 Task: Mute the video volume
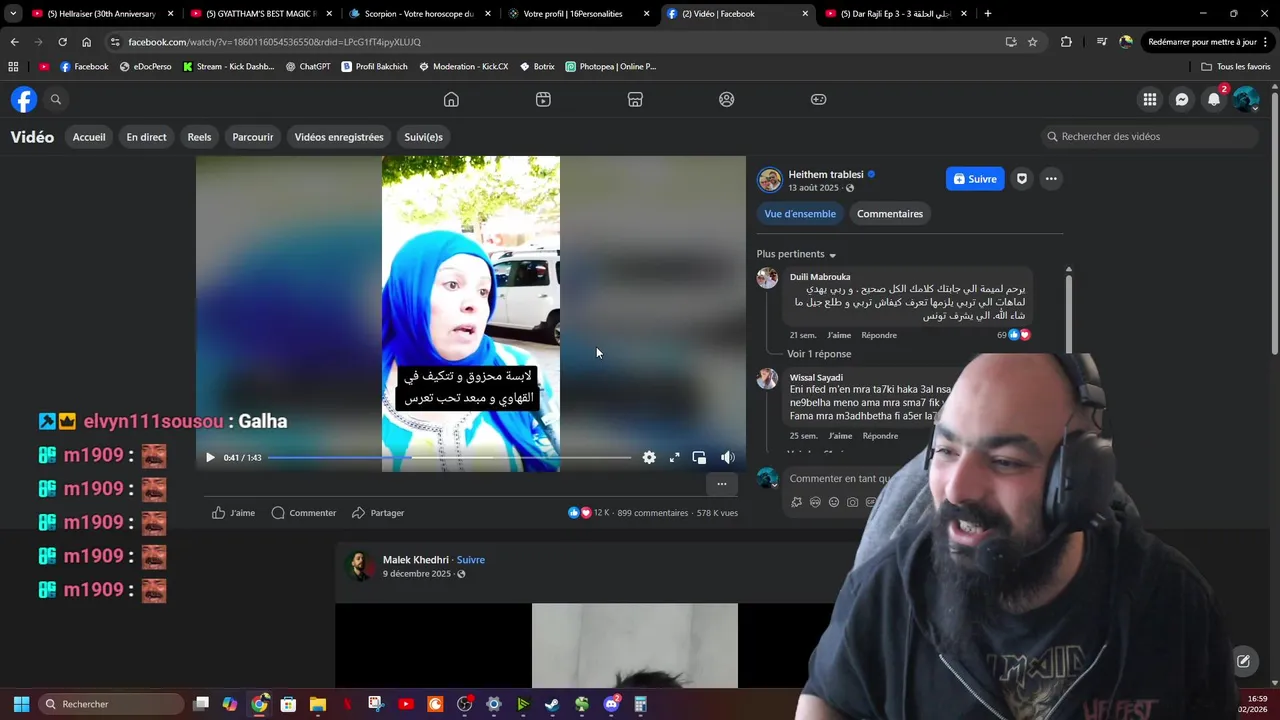pyautogui.click(x=728, y=457)
